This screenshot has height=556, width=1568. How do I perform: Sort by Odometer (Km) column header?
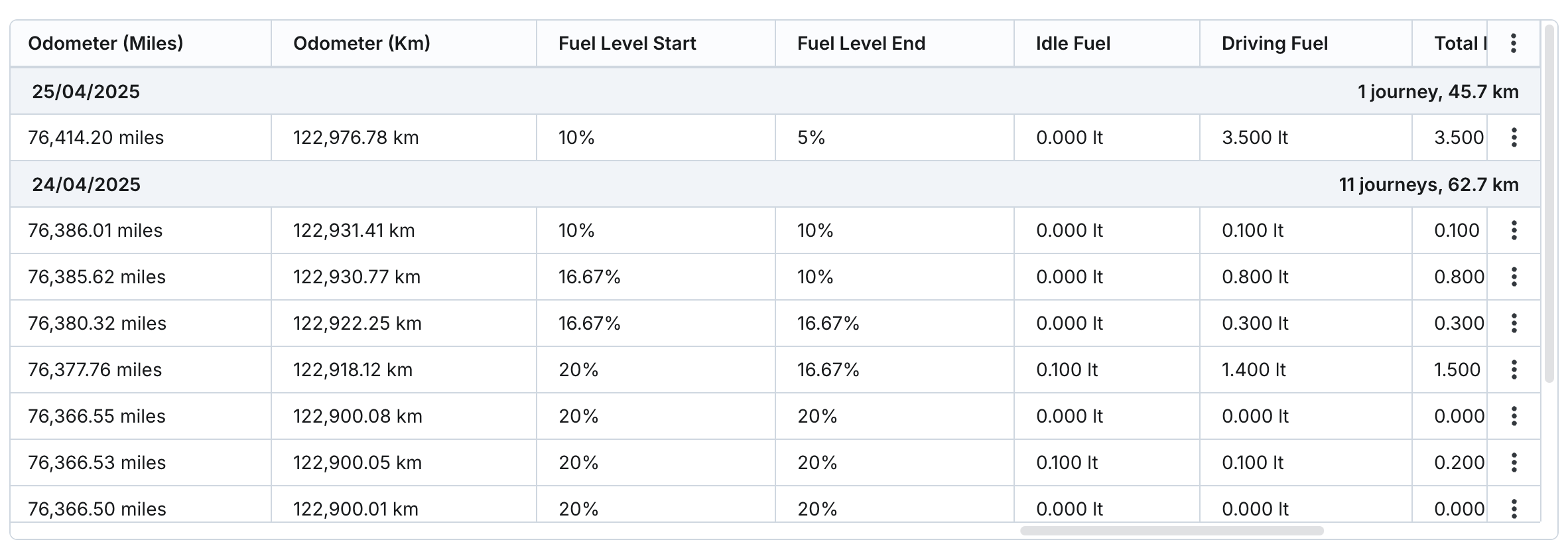[361, 44]
